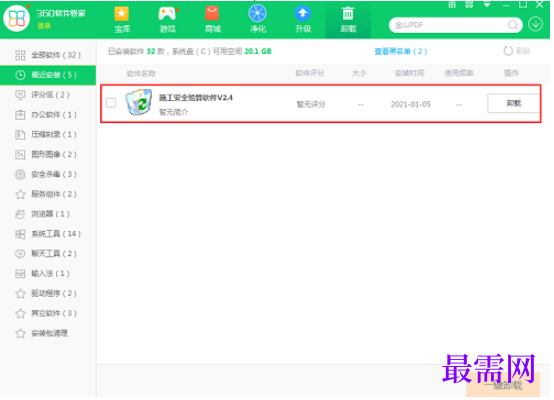This screenshot has height=400, width=554.
Task: Sort by 软件评分 column header
Action: click(310, 73)
